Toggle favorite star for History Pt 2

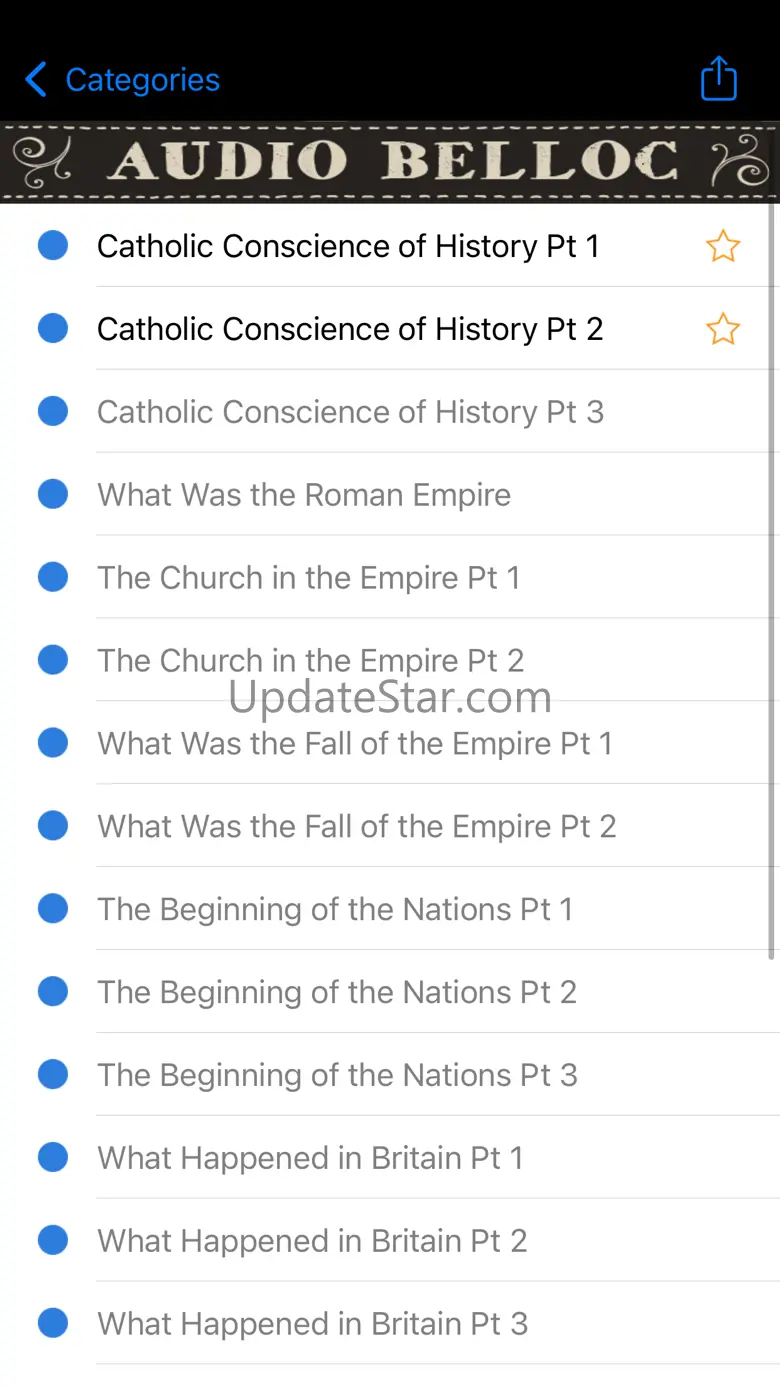click(x=723, y=329)
